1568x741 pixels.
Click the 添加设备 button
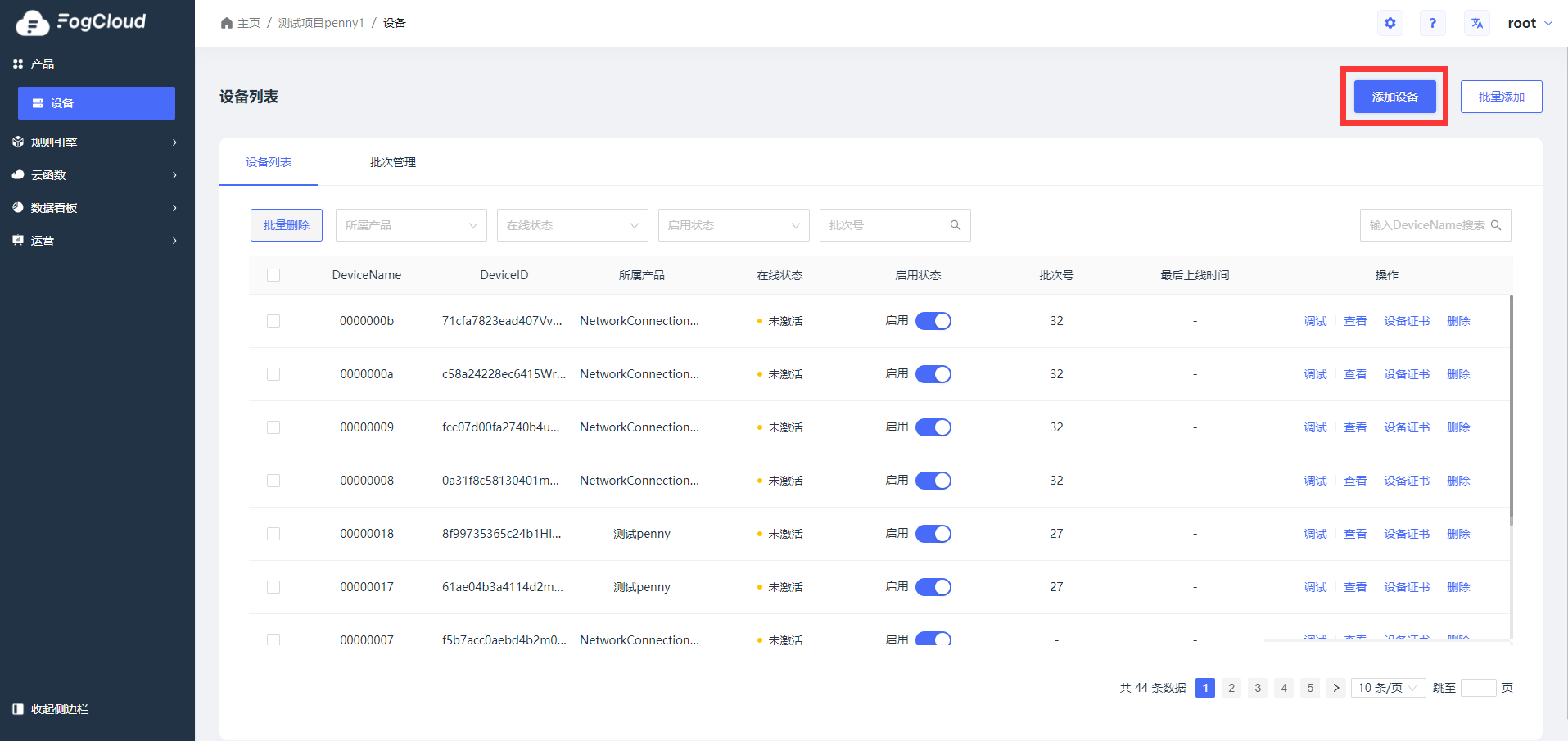(1394, 97)
